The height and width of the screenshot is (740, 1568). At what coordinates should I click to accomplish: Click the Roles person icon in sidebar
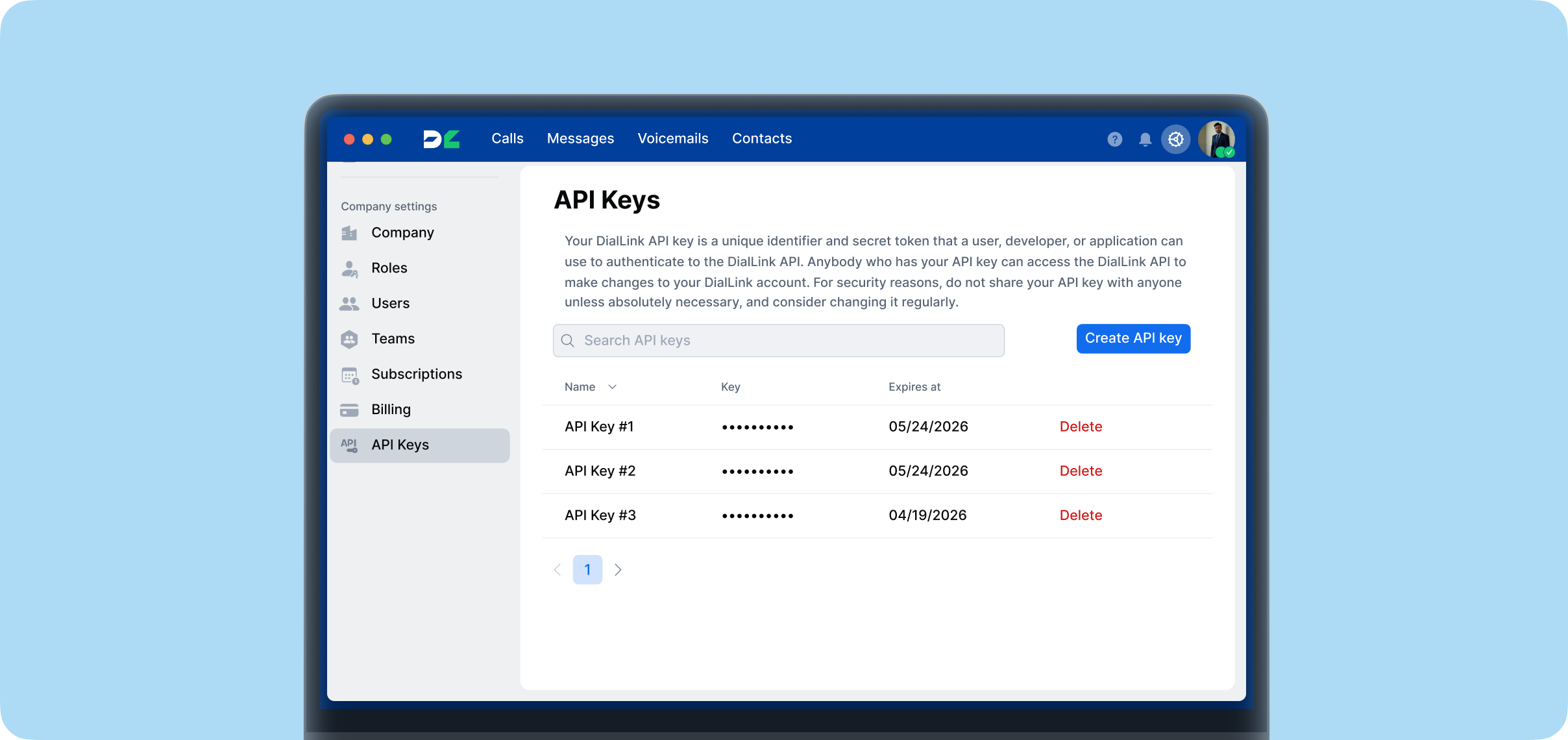coord(349,268)
